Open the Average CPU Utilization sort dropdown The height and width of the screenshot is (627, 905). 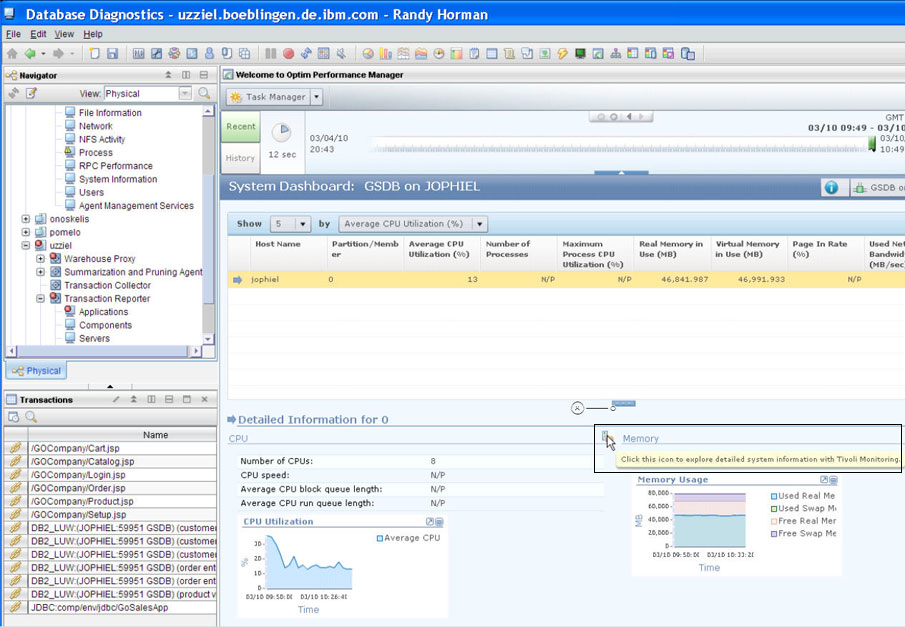[479, 224]
